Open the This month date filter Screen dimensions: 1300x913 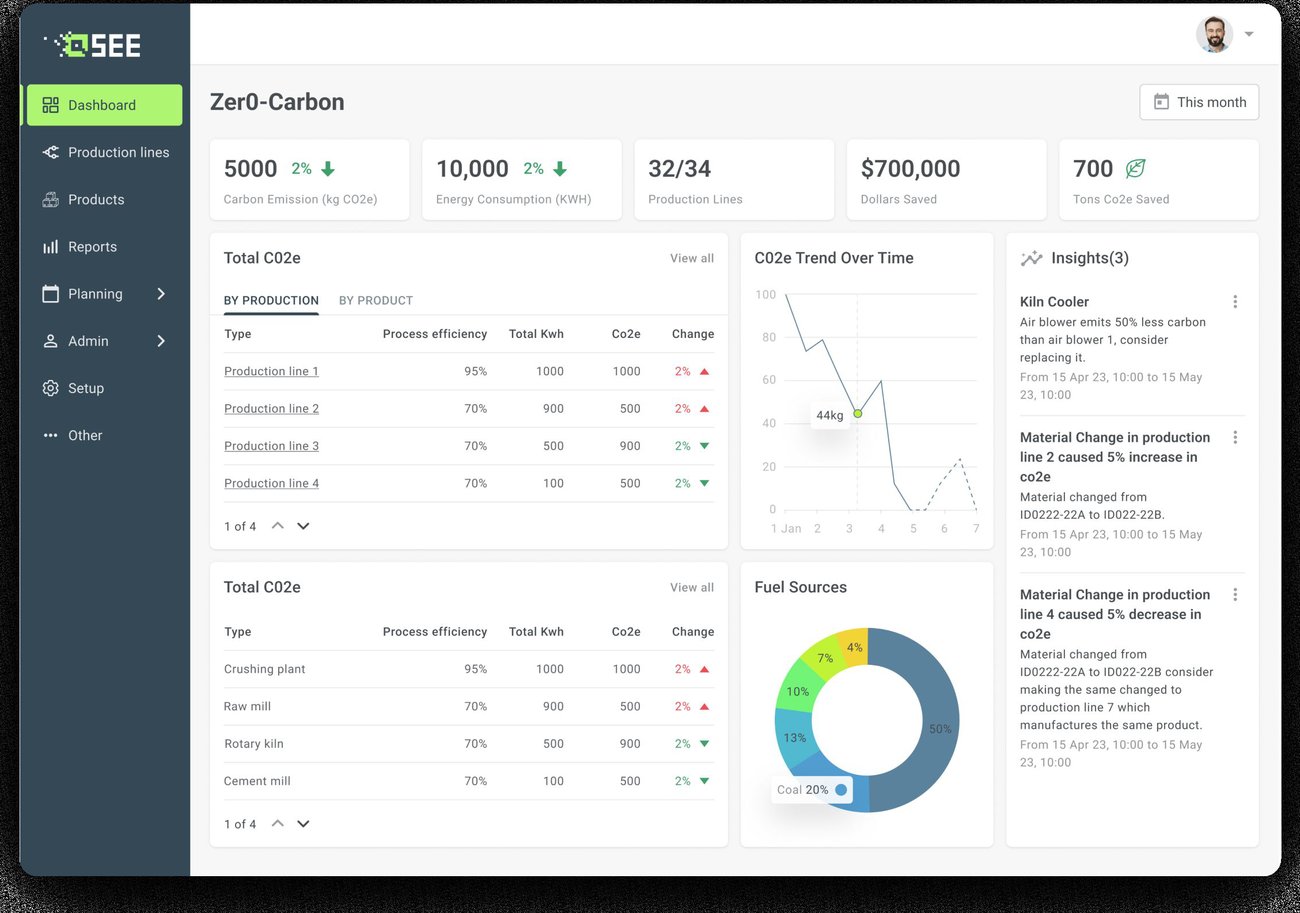[1199, 102]
